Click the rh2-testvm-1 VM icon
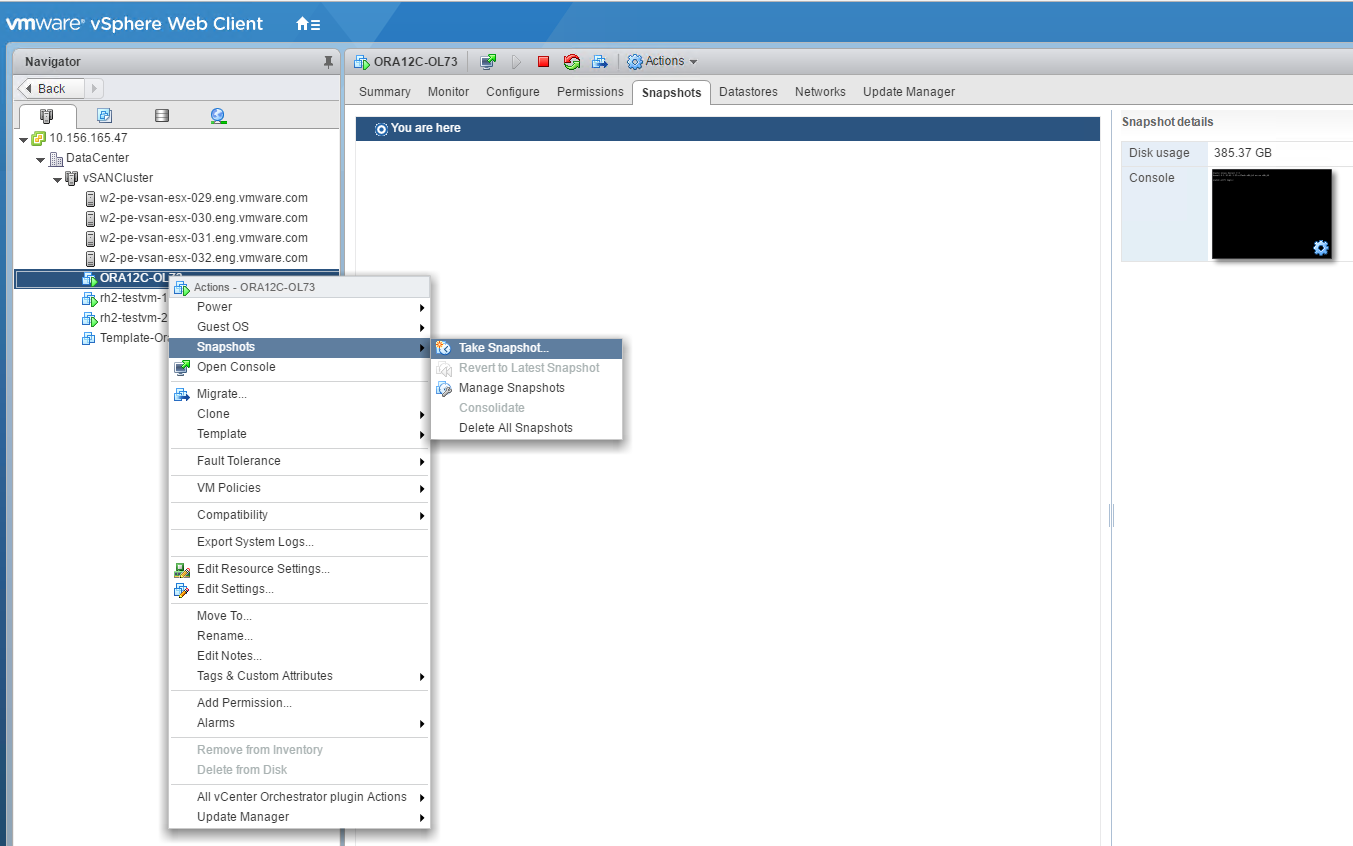1353x846 pixels. coord(89,299)
